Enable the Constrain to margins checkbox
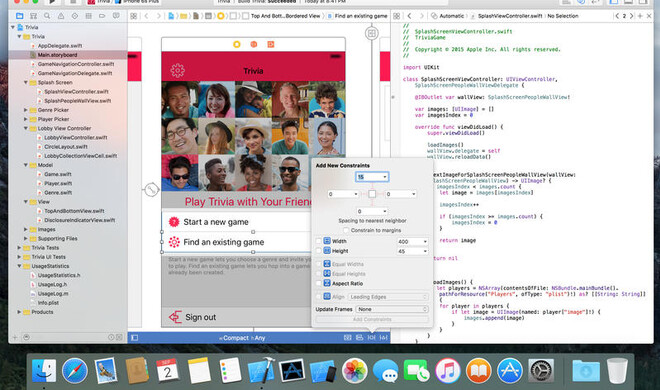Screen dimensions: 660x390 (346, 230)
